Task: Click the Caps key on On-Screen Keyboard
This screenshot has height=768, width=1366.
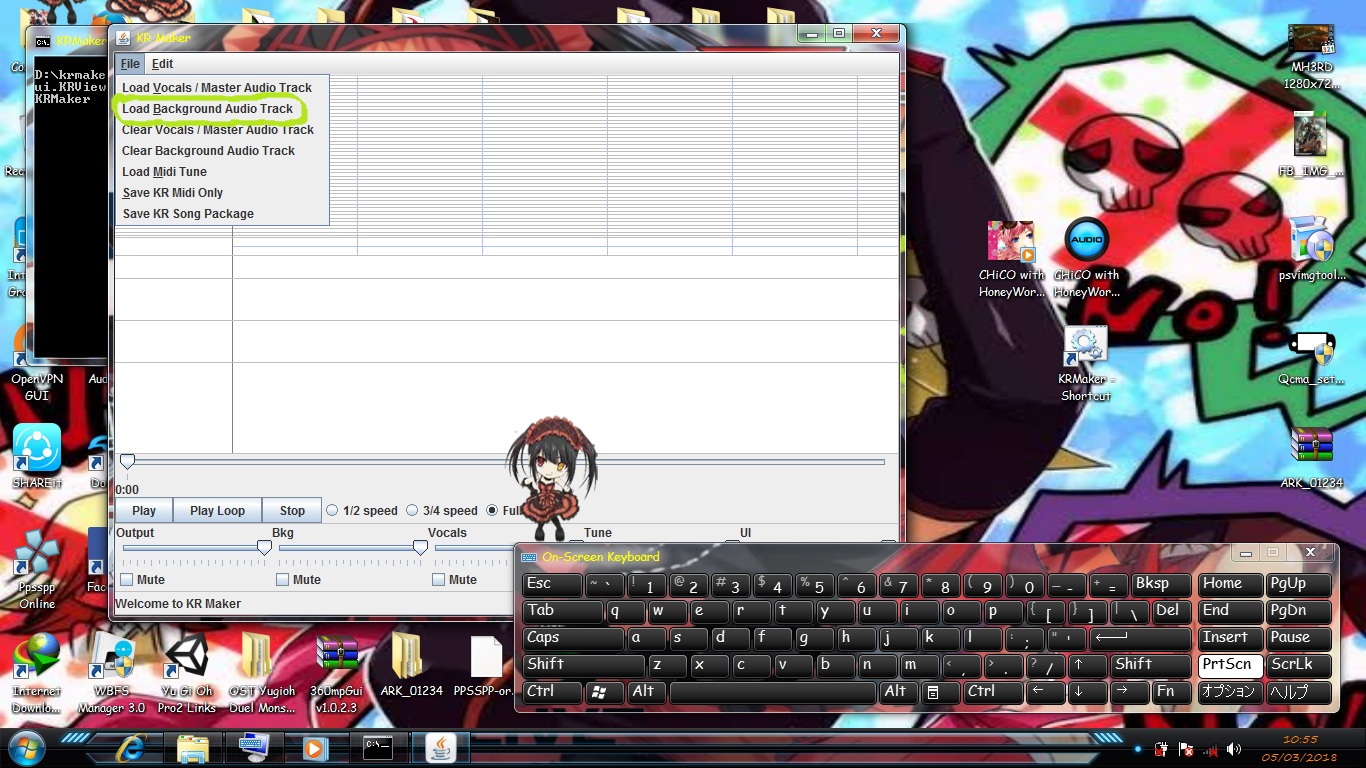Action: pos(573,638)
